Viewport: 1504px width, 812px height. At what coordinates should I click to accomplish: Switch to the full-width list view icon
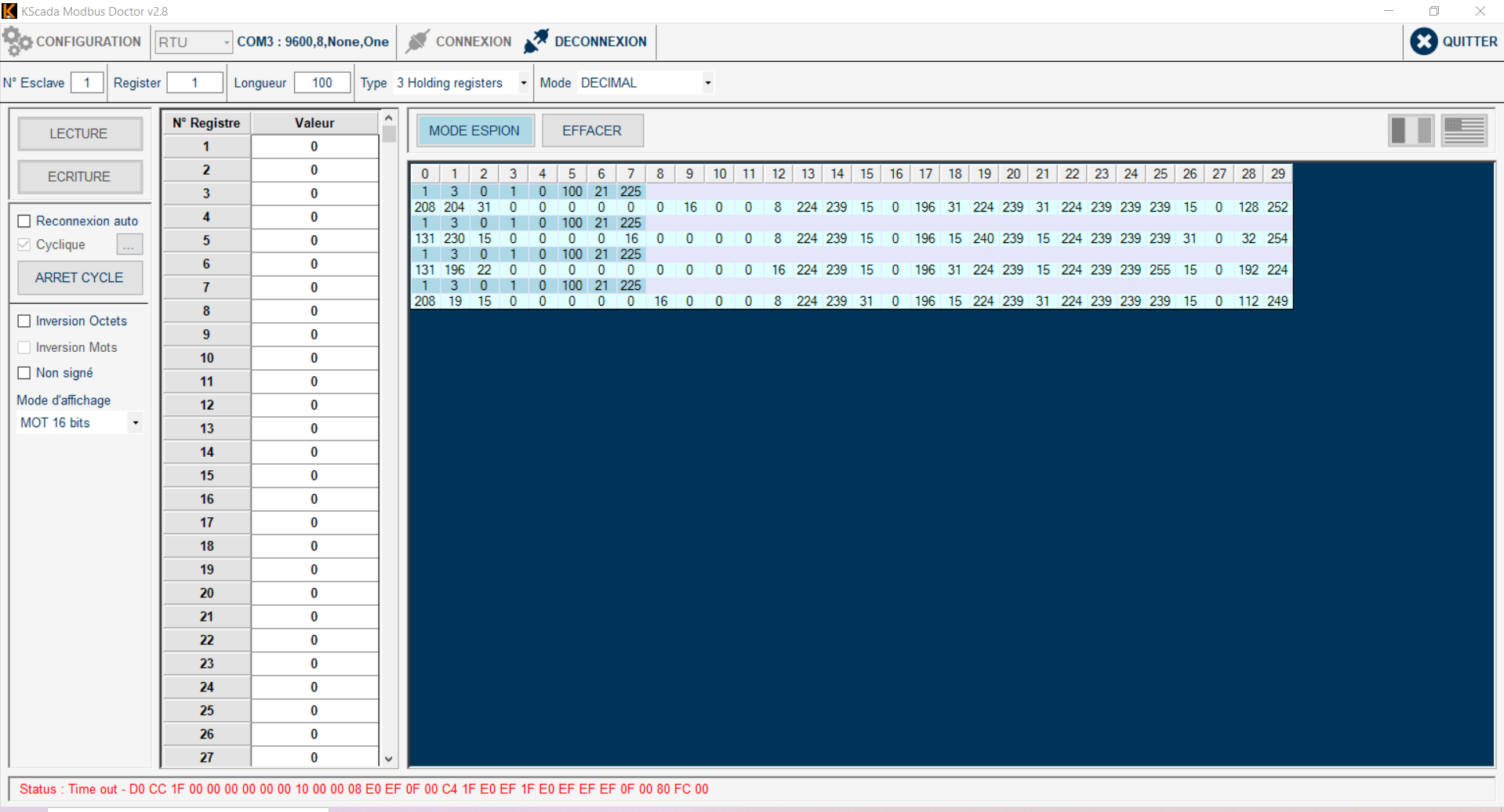1464,130
